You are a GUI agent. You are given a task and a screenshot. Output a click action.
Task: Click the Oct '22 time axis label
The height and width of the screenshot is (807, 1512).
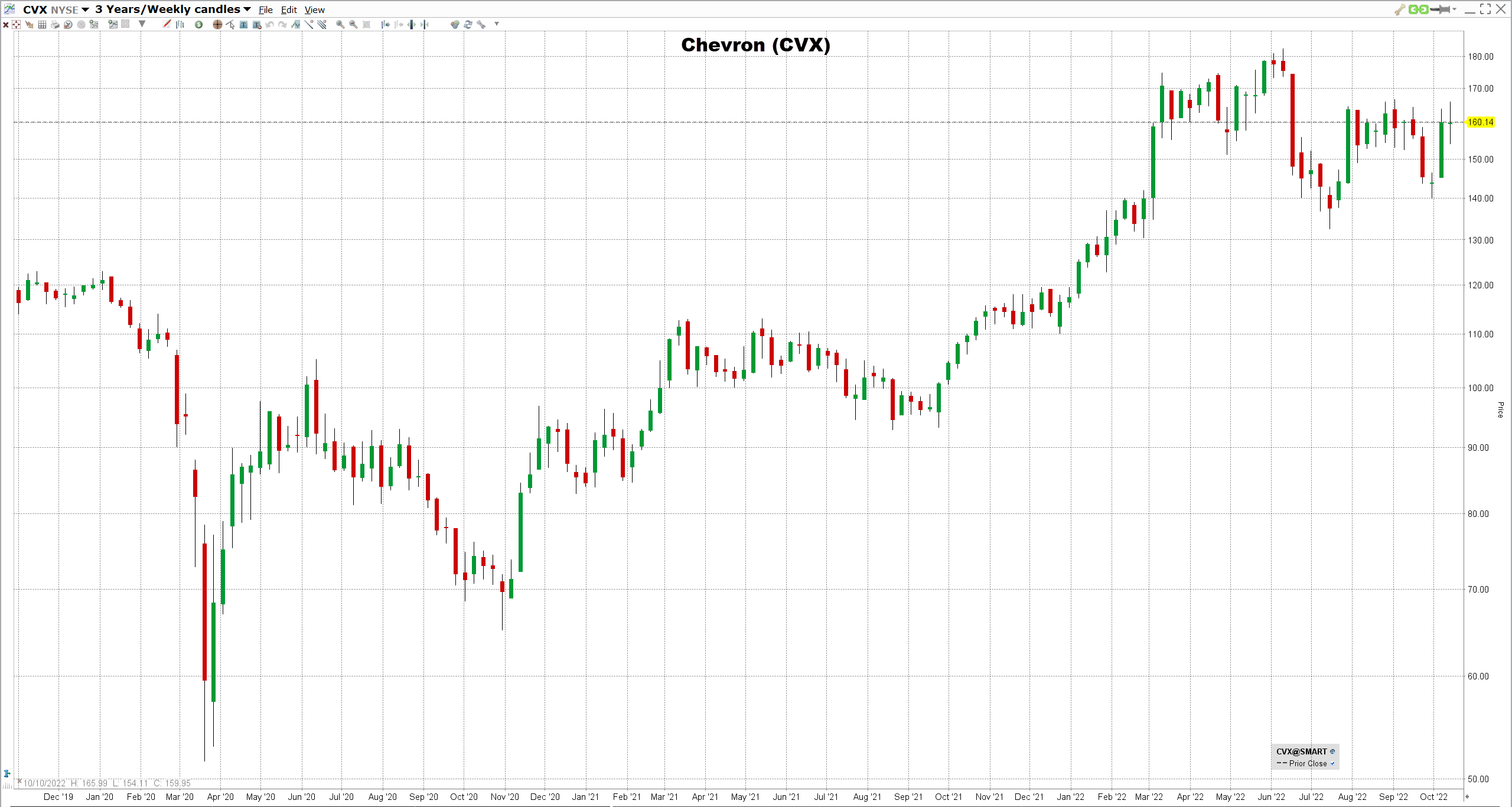point(1433,796)
